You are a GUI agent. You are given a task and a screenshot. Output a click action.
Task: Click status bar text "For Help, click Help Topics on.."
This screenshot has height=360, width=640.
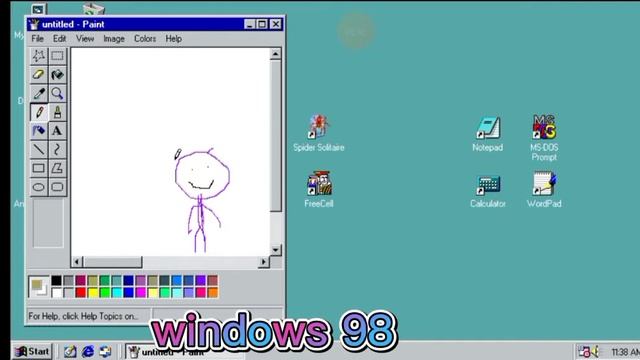pos(83,316)
